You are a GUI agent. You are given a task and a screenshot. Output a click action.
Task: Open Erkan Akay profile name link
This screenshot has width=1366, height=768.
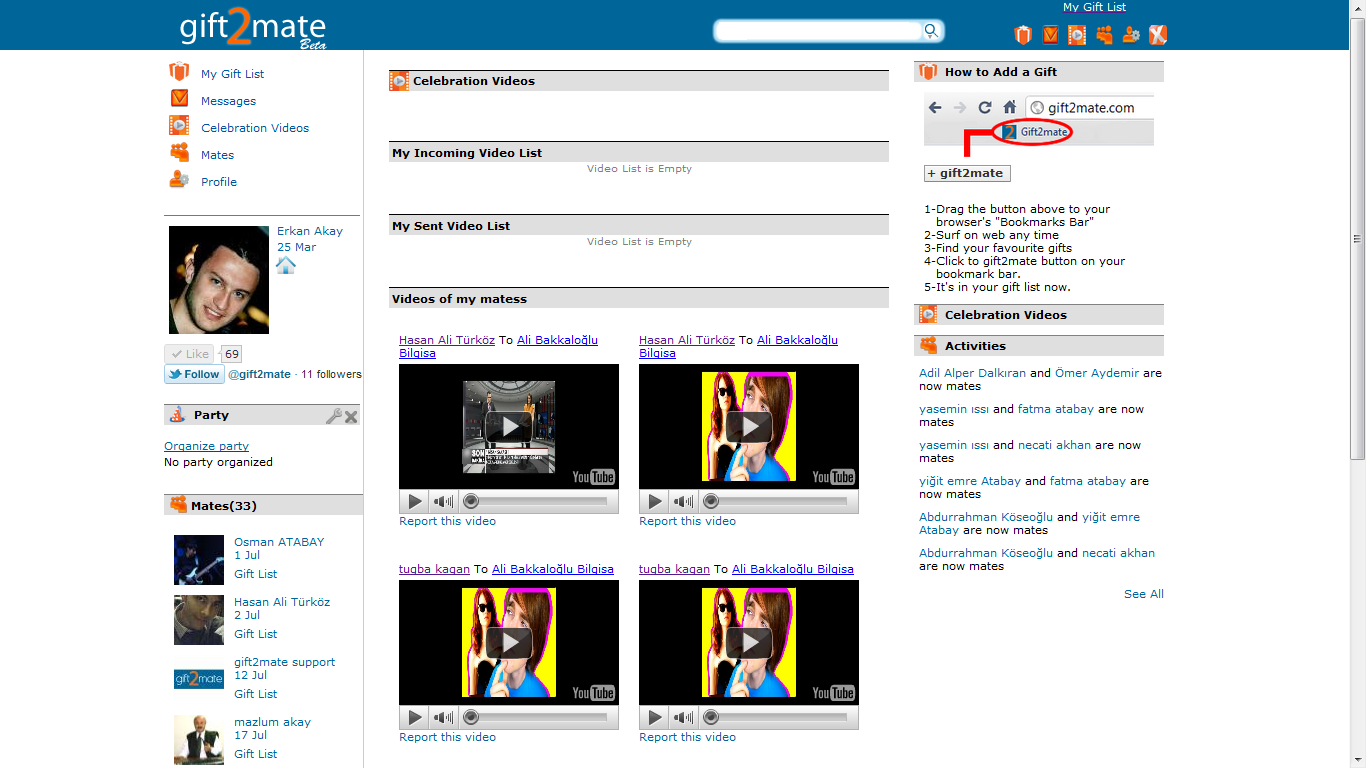pos(310,231)
